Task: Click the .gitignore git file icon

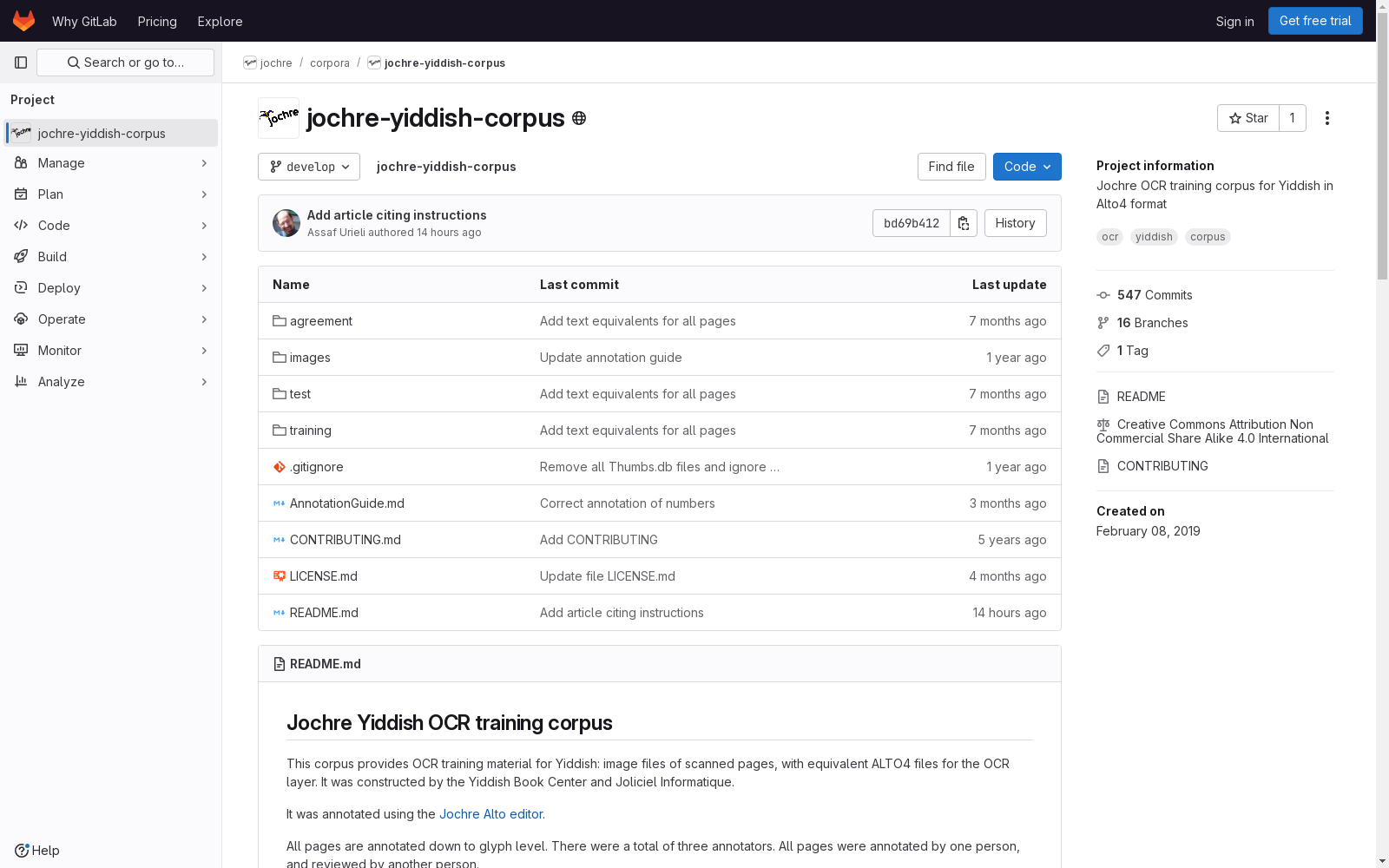Action: [280, 467]
